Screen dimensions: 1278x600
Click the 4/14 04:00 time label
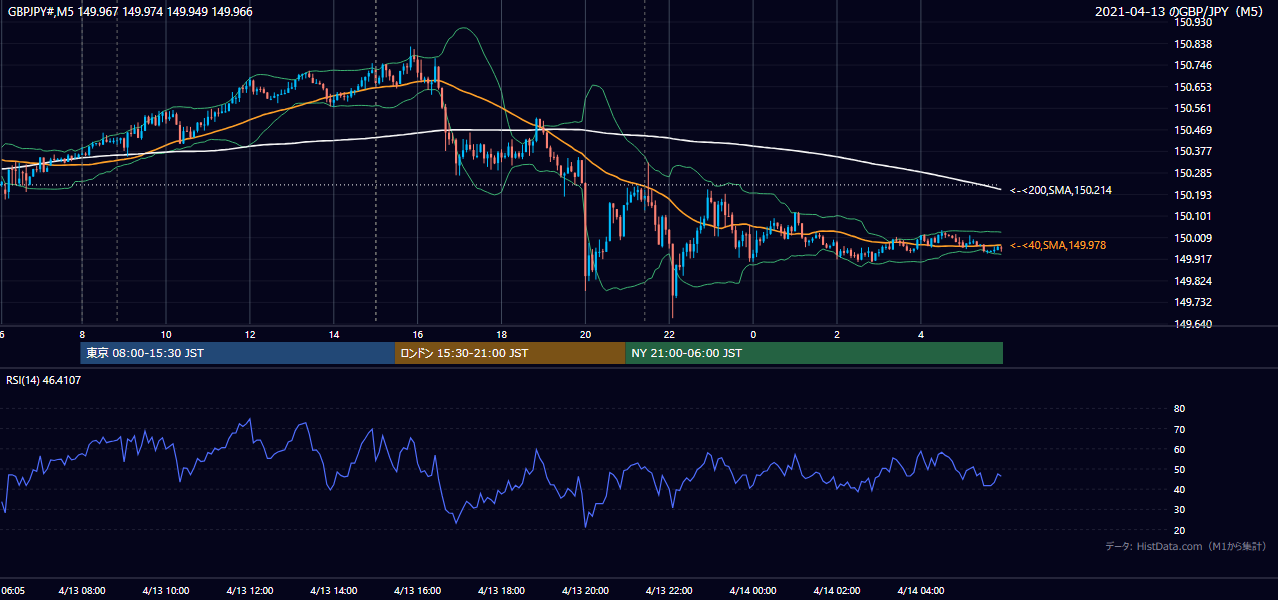click(921, 591)
